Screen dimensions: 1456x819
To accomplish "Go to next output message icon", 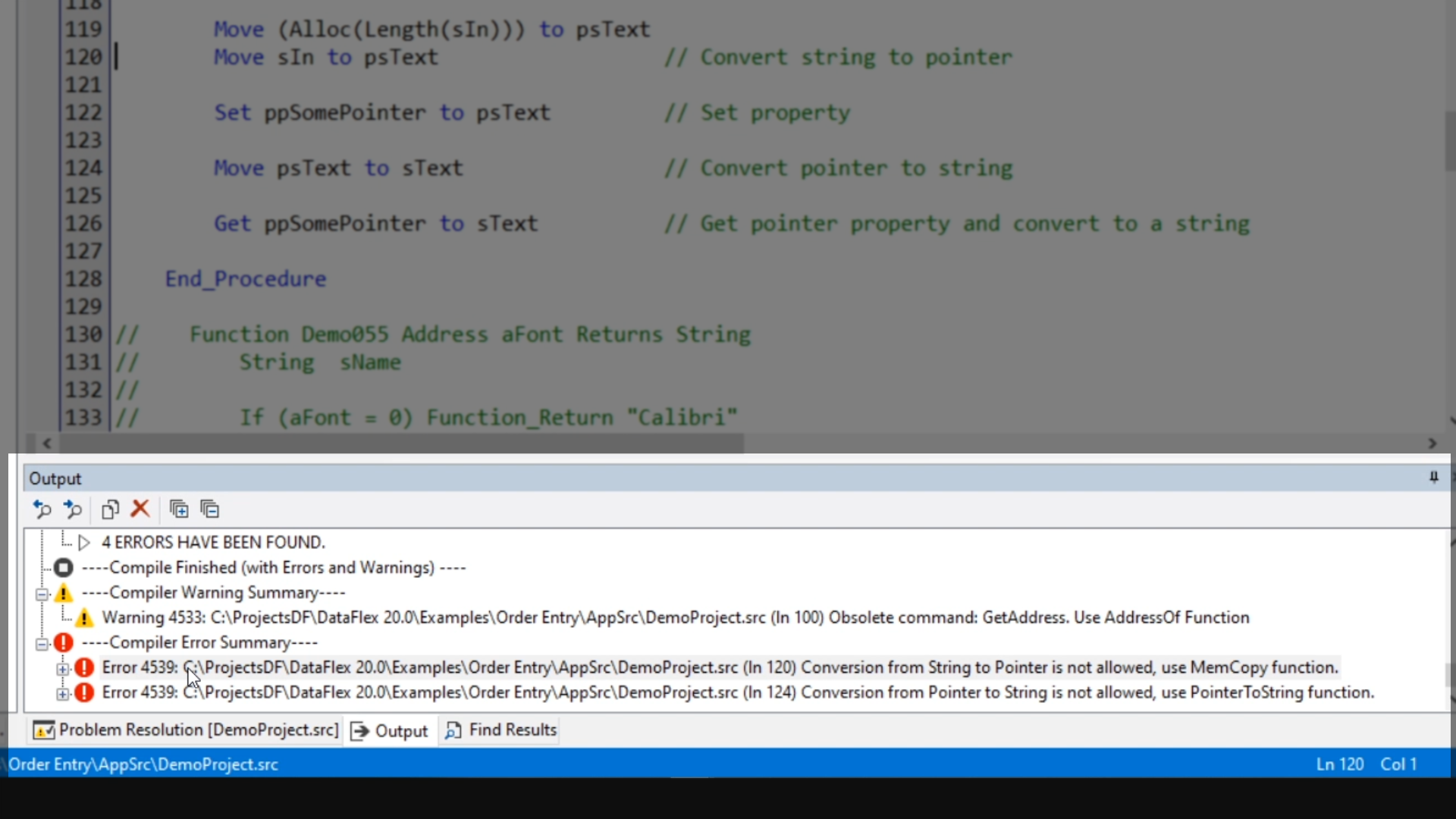I will (x=73, y=509).
